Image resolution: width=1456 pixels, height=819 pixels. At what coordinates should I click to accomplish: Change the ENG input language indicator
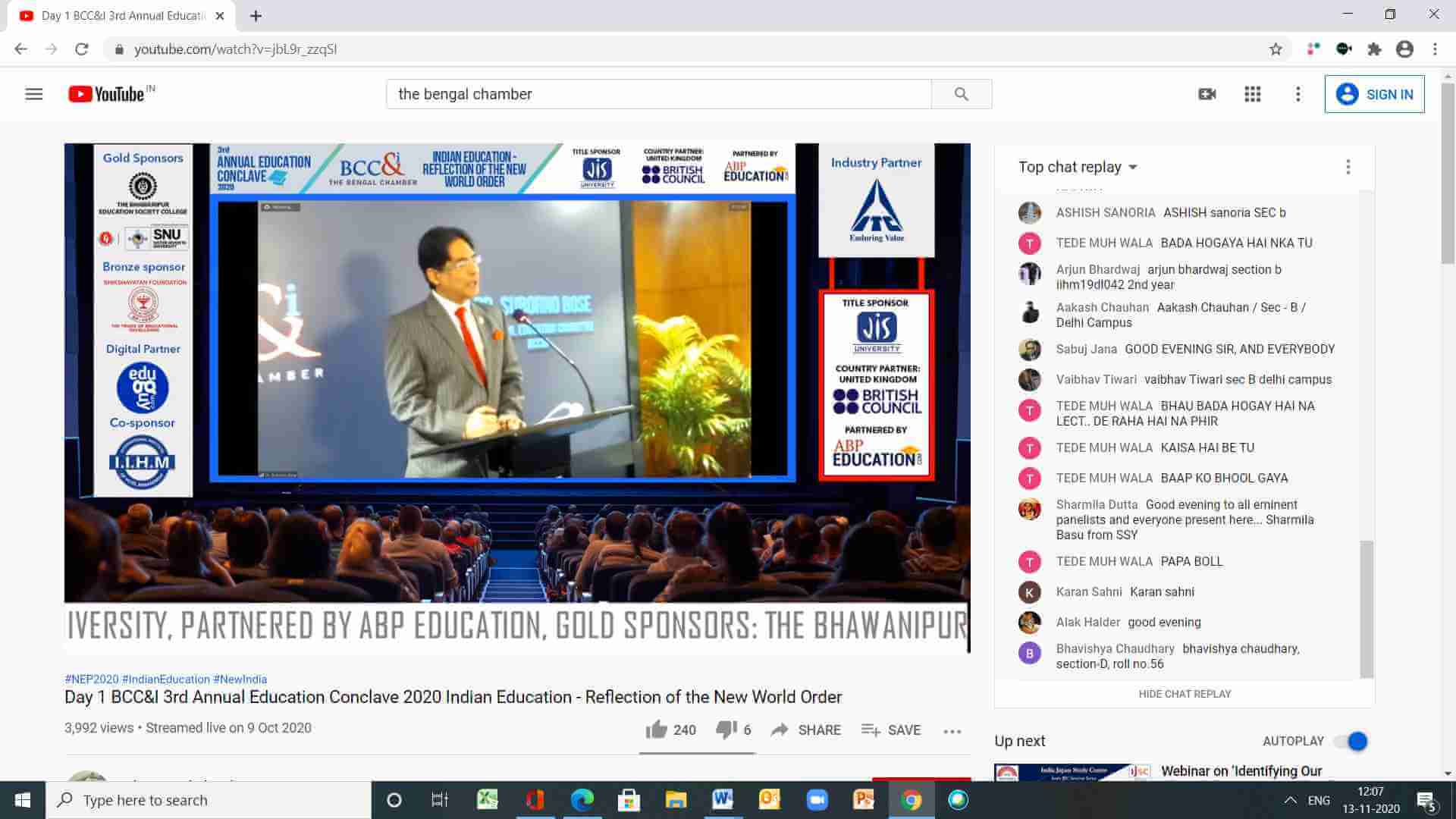point(1319,800)
